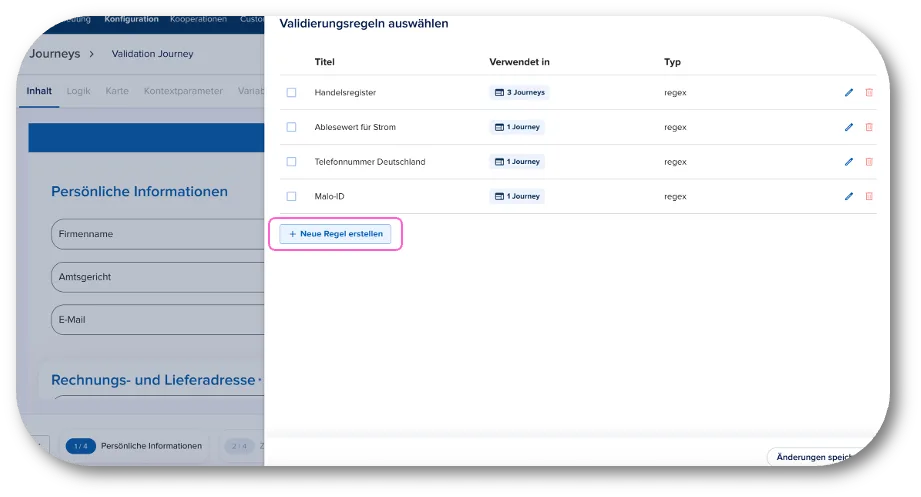
Task: Tick the Handelsregister checkbox
Action: point(291,92)
